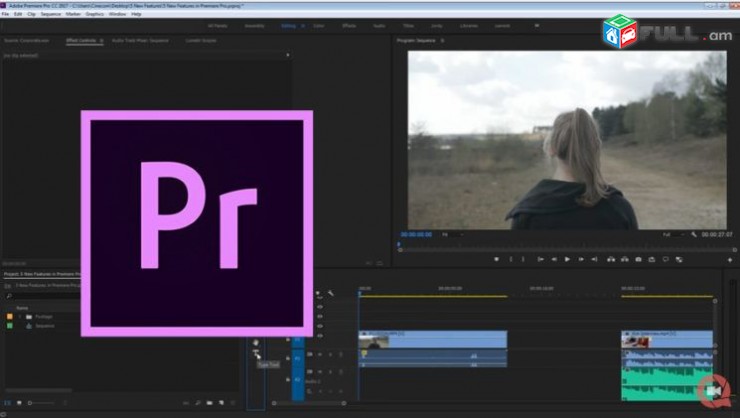Open the Source panel tab
The image size is (740, 418).
point(26,41)
